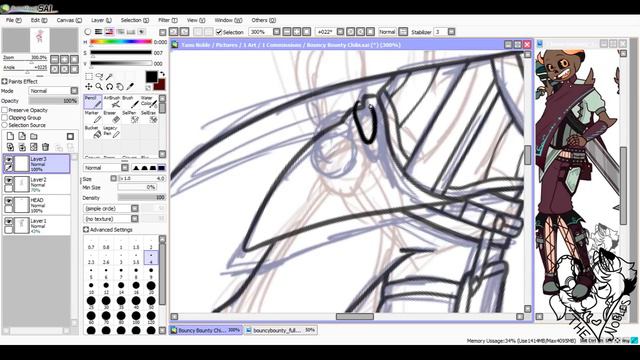Screen dimensions: 640x360
Task: Hide Layer2 using its eye icon
Action: pos(9,180)
